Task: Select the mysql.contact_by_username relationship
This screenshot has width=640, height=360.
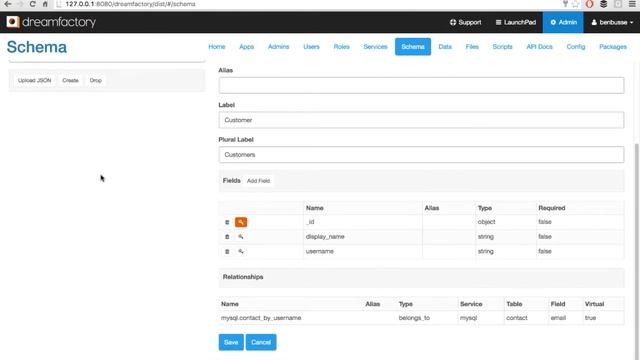Action: (261, 318)
